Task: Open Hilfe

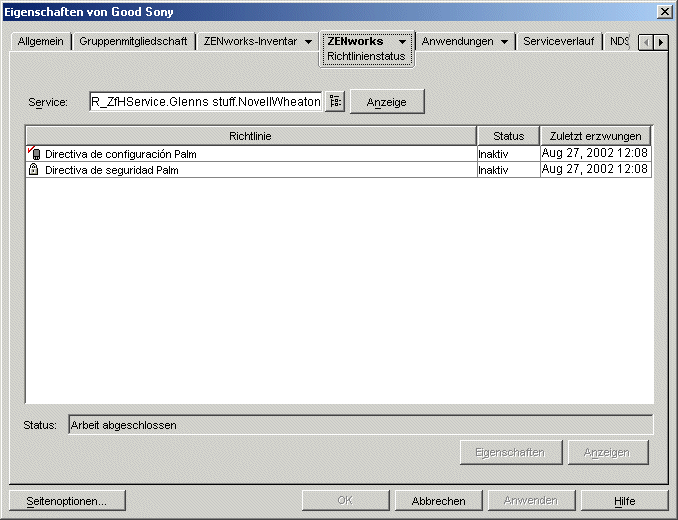Action: (x=624, y=501)
